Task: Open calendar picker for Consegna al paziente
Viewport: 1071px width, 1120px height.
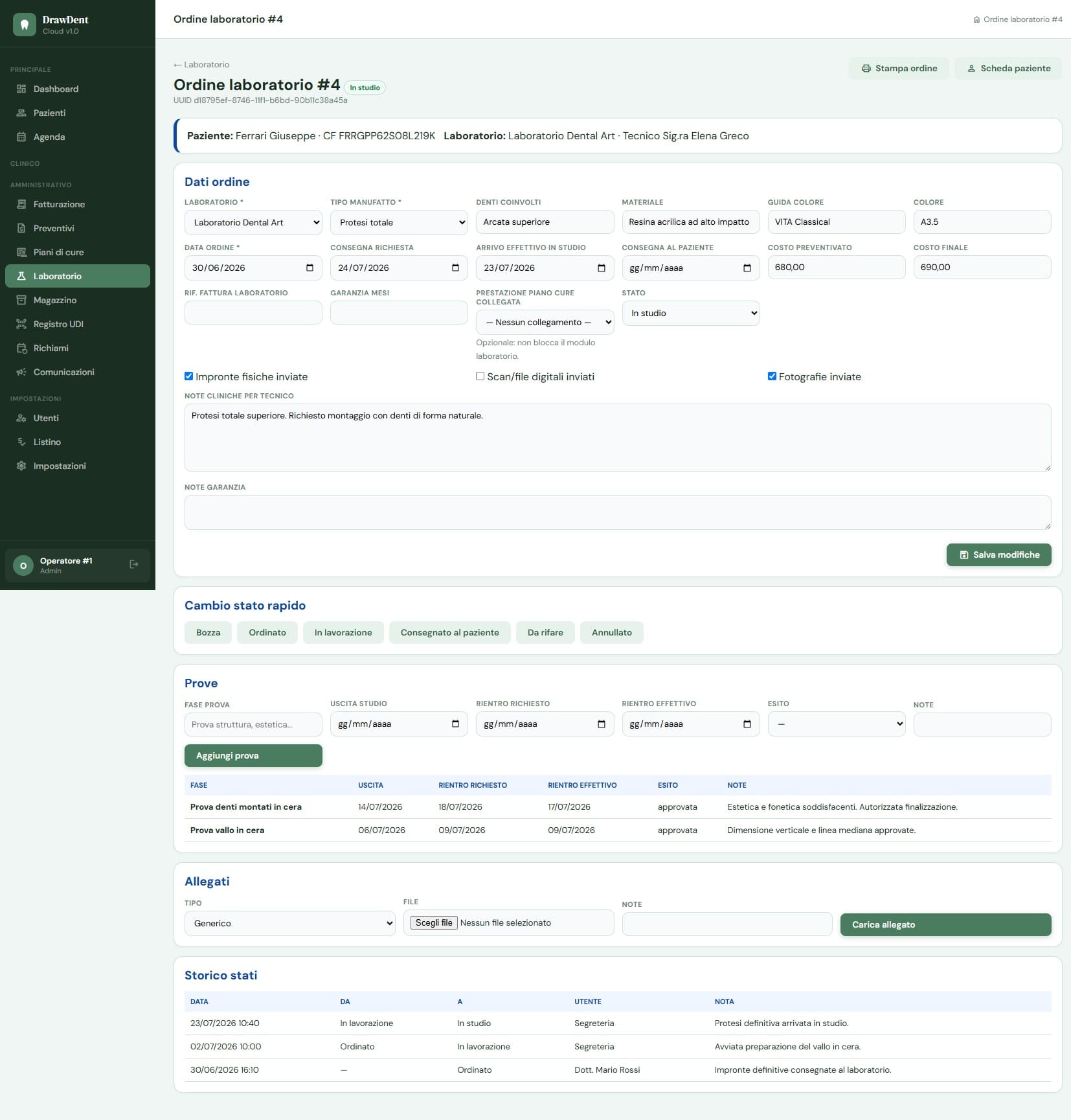Action: click(747, 268)
